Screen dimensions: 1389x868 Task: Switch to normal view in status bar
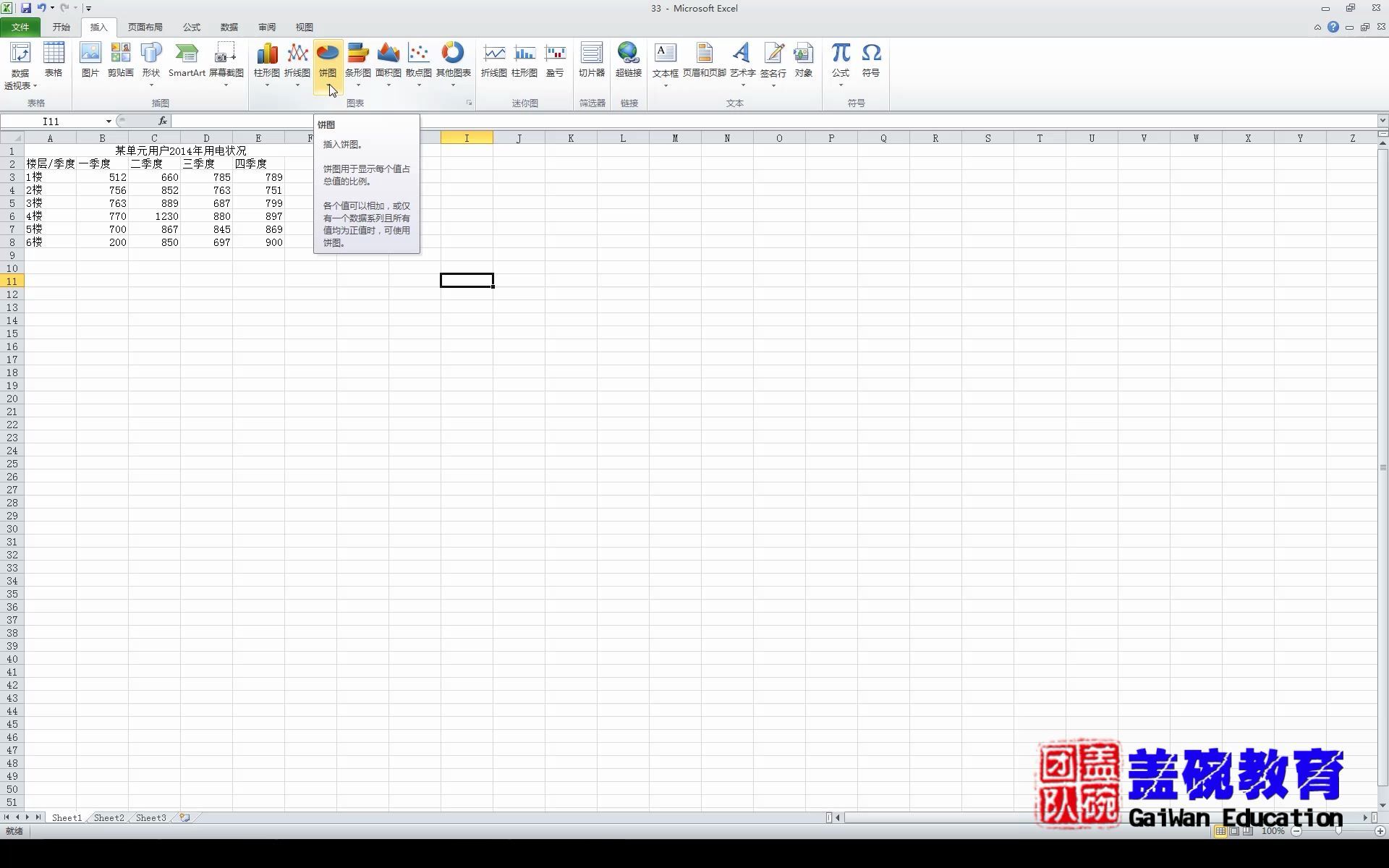[x=1220, y=831]
